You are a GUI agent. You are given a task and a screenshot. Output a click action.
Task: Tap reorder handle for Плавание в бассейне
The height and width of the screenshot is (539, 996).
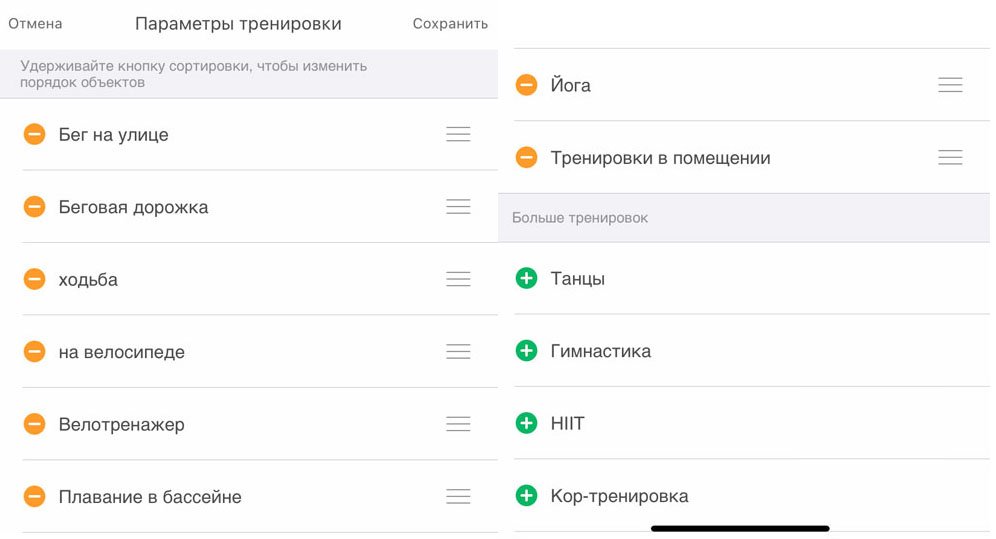[458, 496]
